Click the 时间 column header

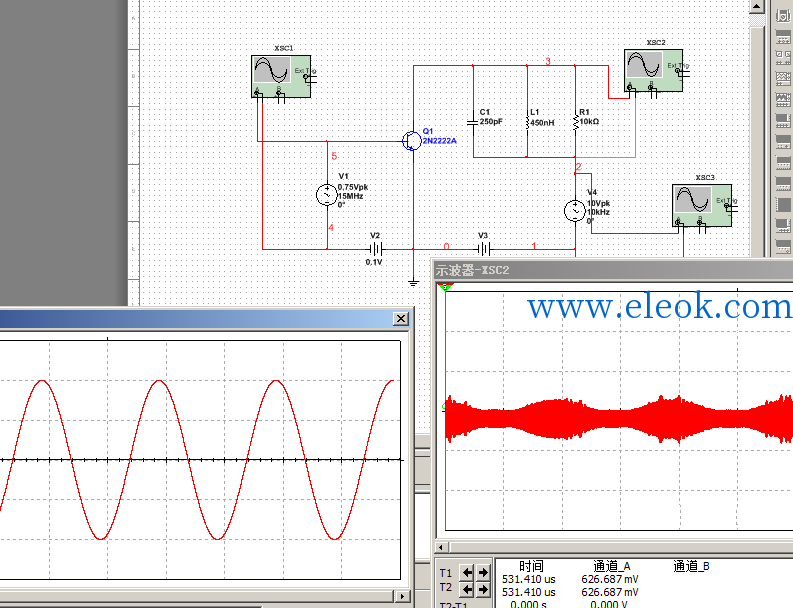tap(531, 566)
